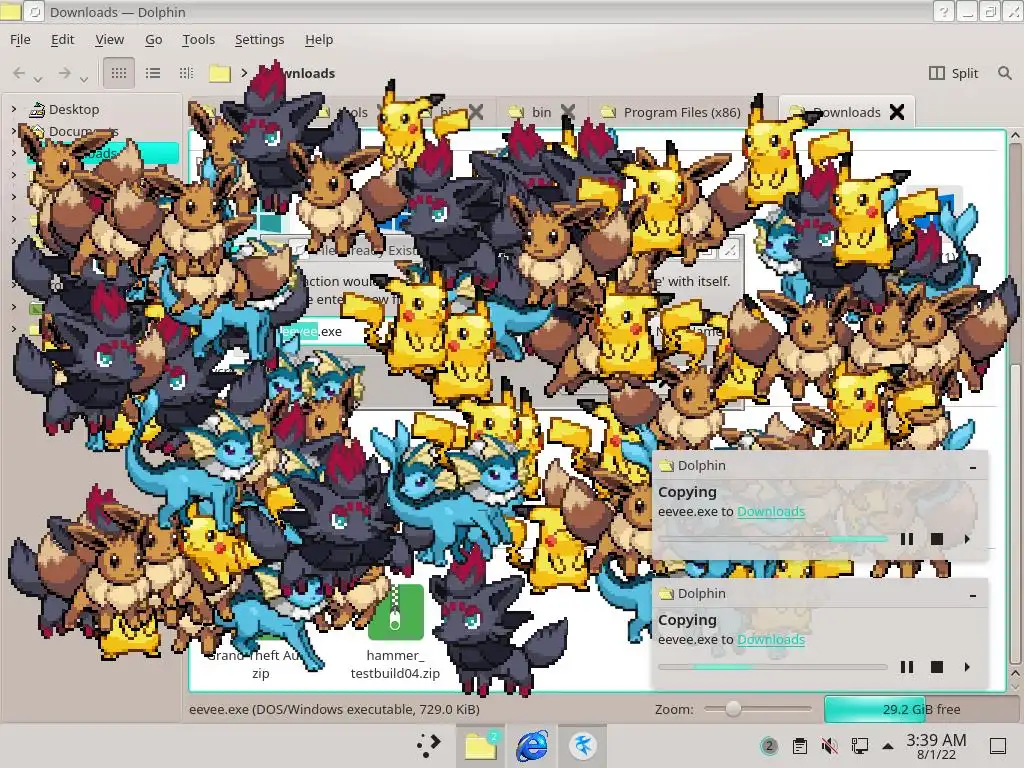Open the Tools menu
This screenshot has height=768, width=1024.
[199, 40]
